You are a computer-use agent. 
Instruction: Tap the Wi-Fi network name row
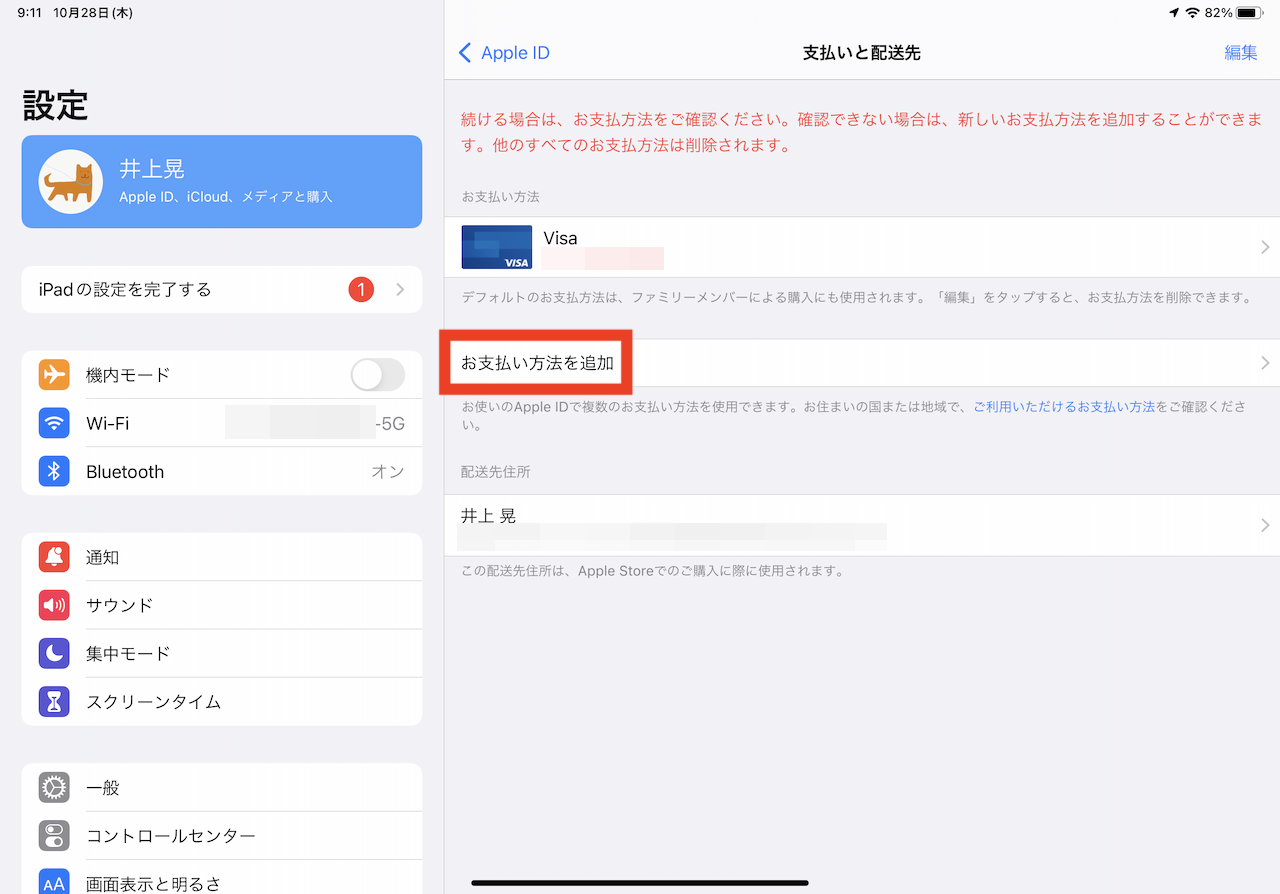coord(222,423)
